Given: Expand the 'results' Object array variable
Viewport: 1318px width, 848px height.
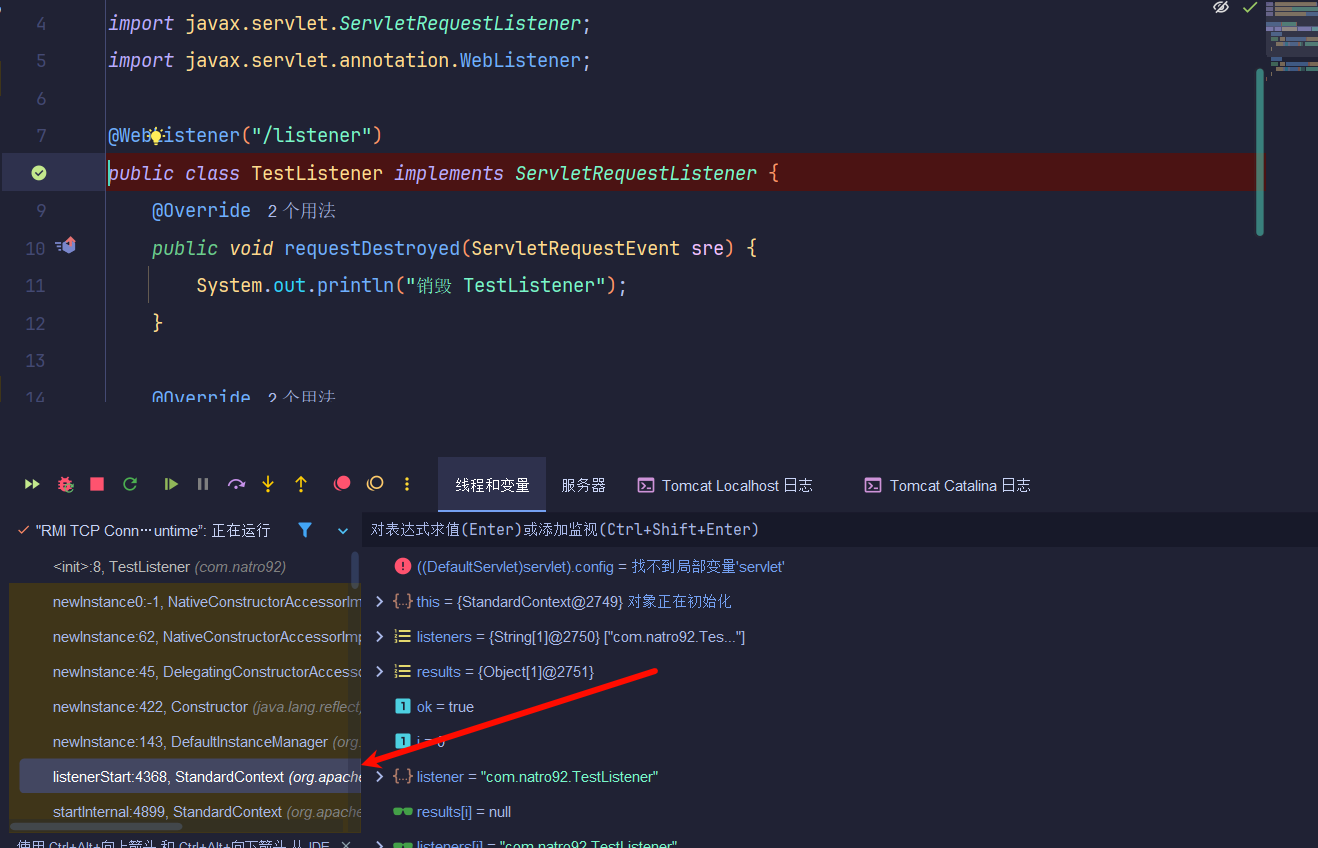Looking at the screenshot, I should pyautogui.click(x=379, y=672).
